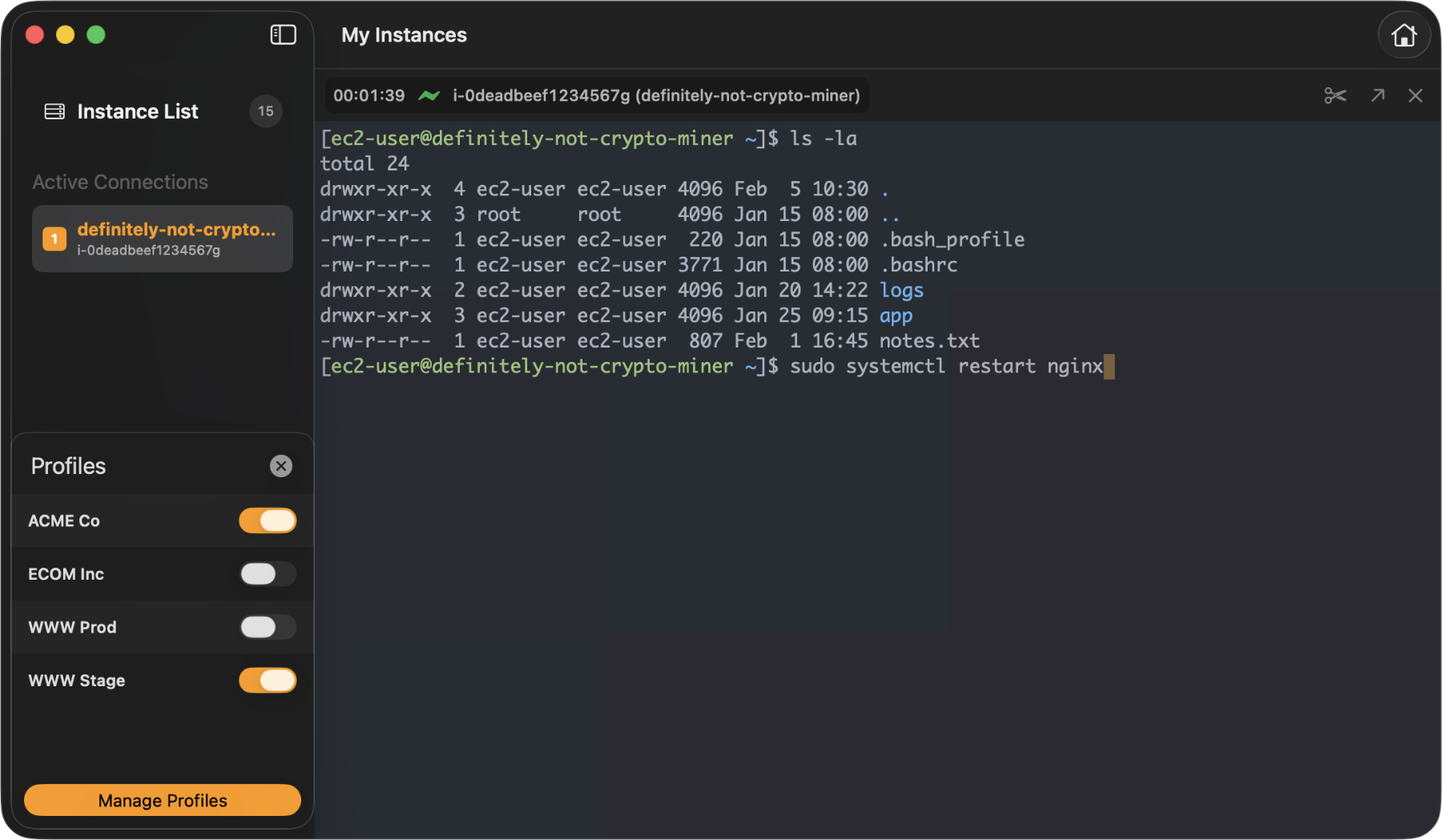
Task: Click the WWW Stage label
Action: (77, 681)
